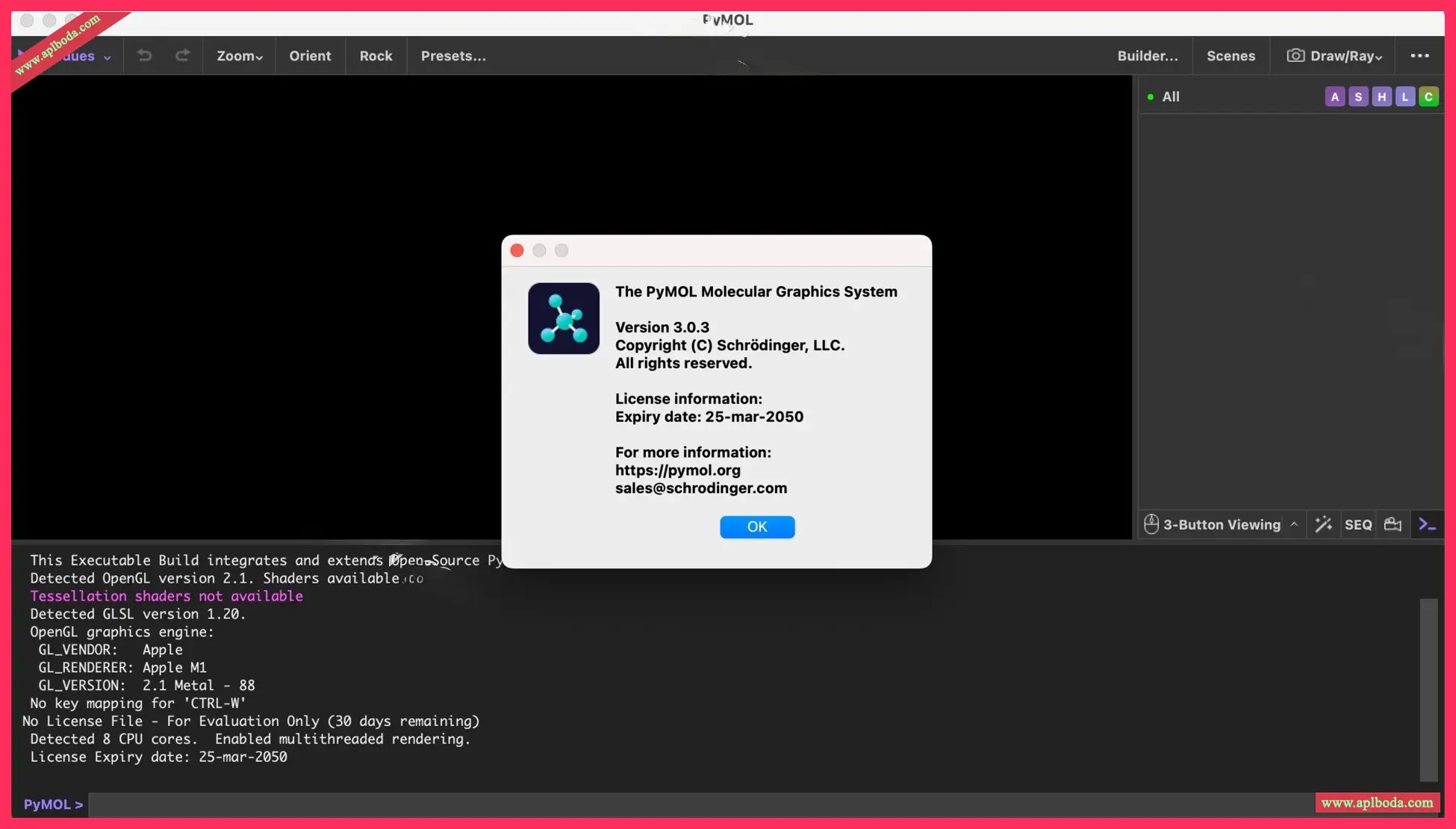
Task: Open the A (Action) menu for All
Action: [1334, 97]
